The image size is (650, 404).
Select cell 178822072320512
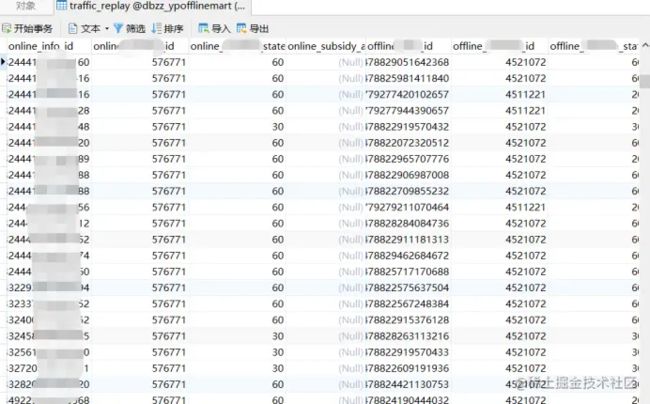point(407,143)
